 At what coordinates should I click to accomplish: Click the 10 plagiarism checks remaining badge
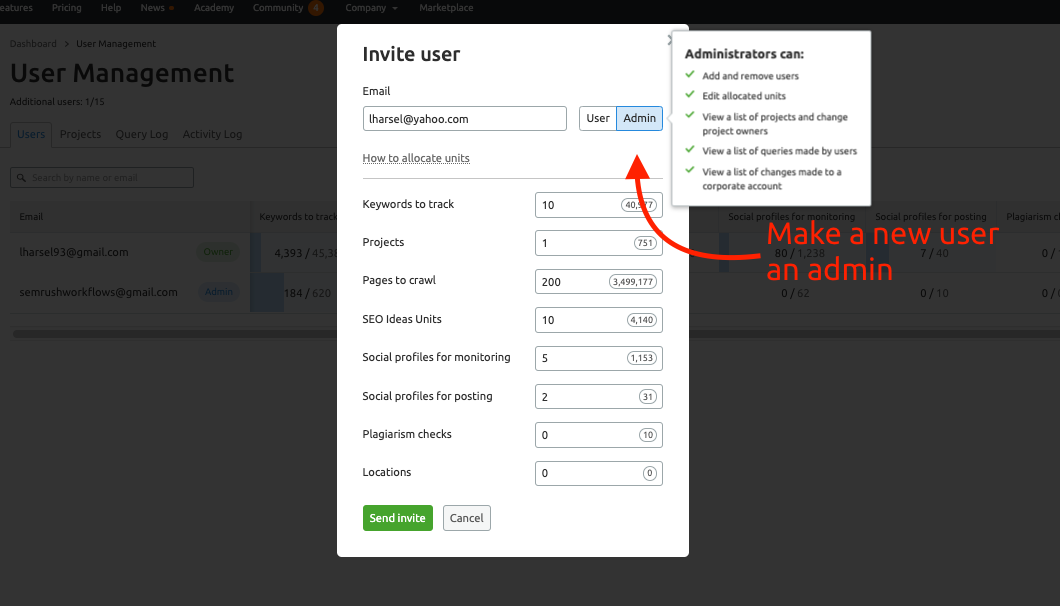point(648,435)
